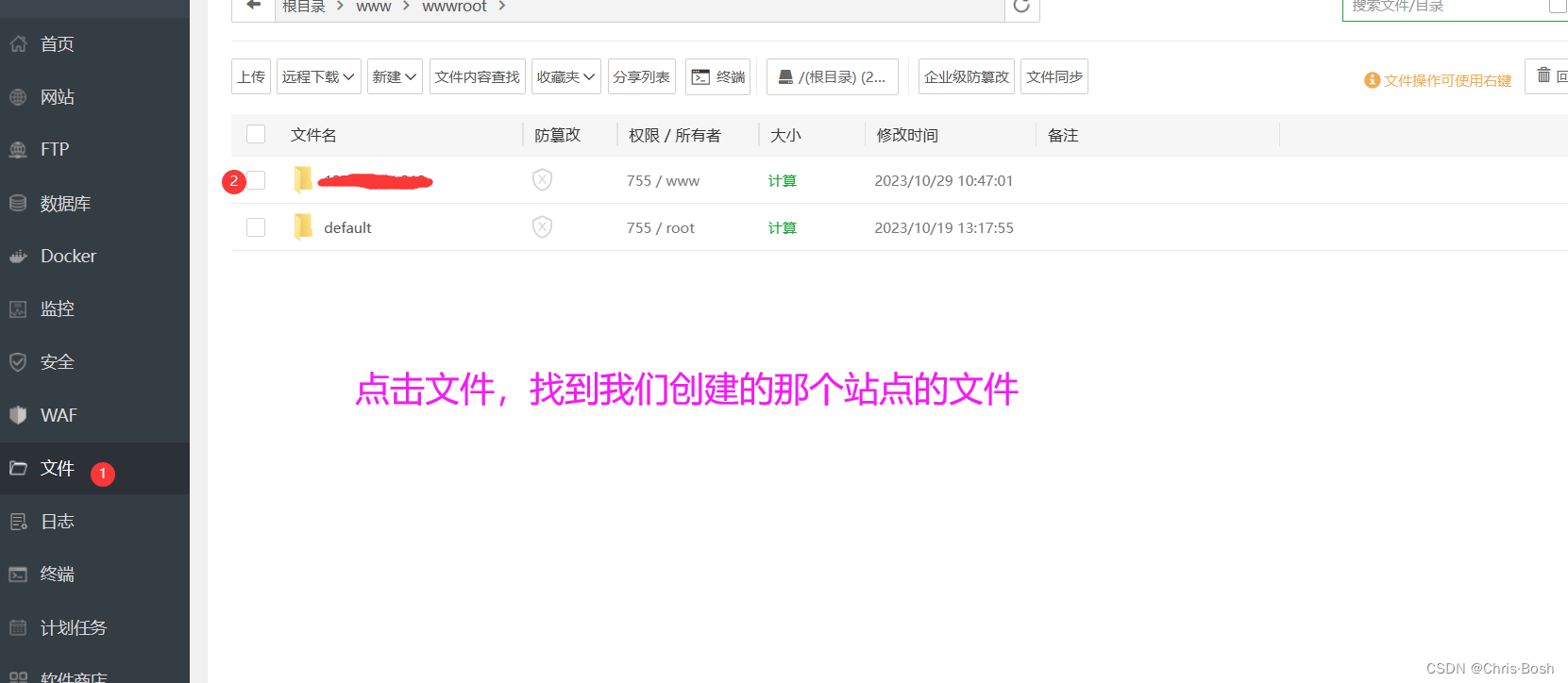Click 计算 size for default folder

click(x=783, y=228)
